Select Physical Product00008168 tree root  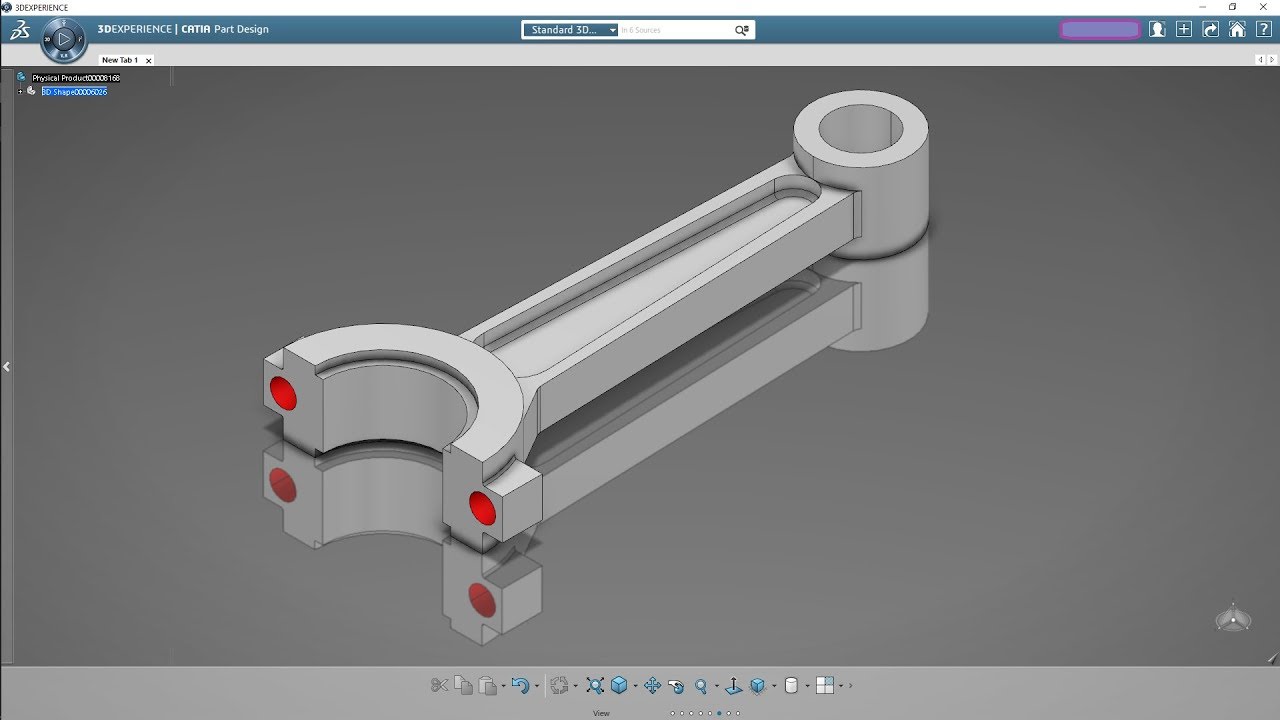coord(76,77)
